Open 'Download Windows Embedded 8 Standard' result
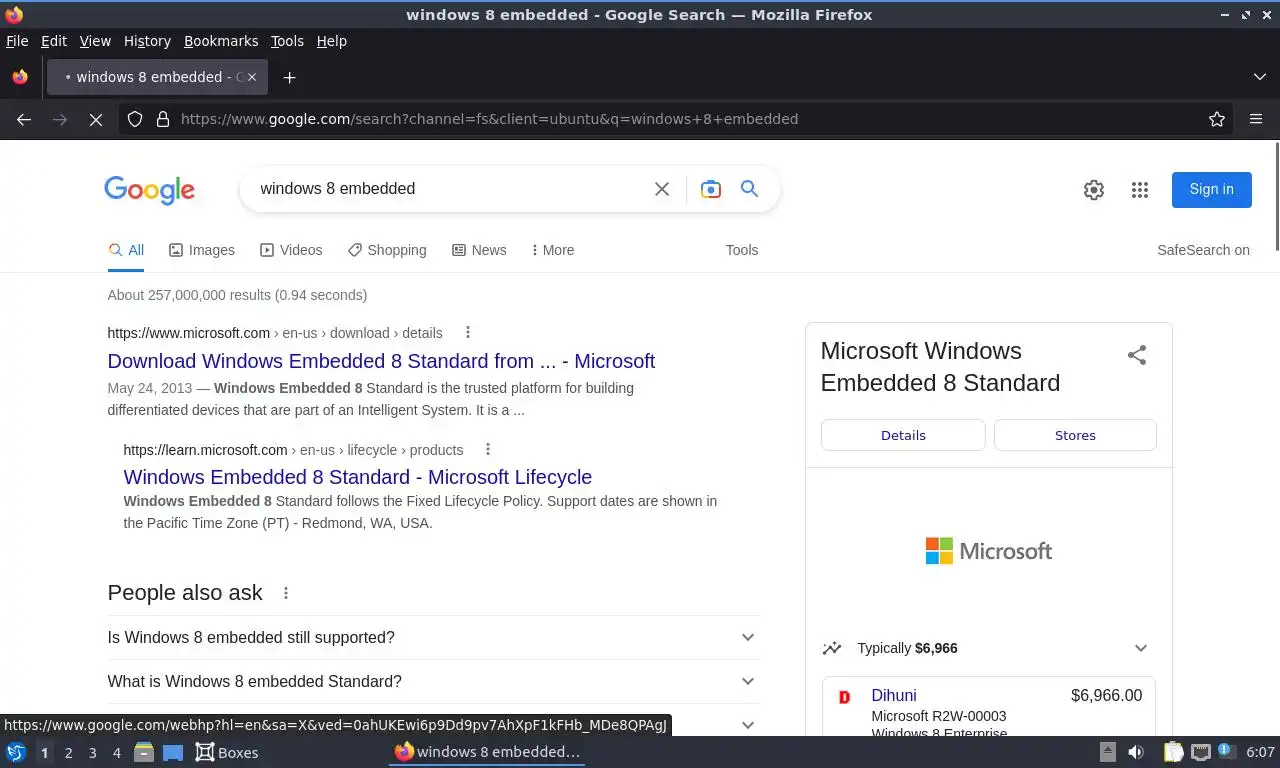This screenshot has width=1280, height=768. pos(381,361)
